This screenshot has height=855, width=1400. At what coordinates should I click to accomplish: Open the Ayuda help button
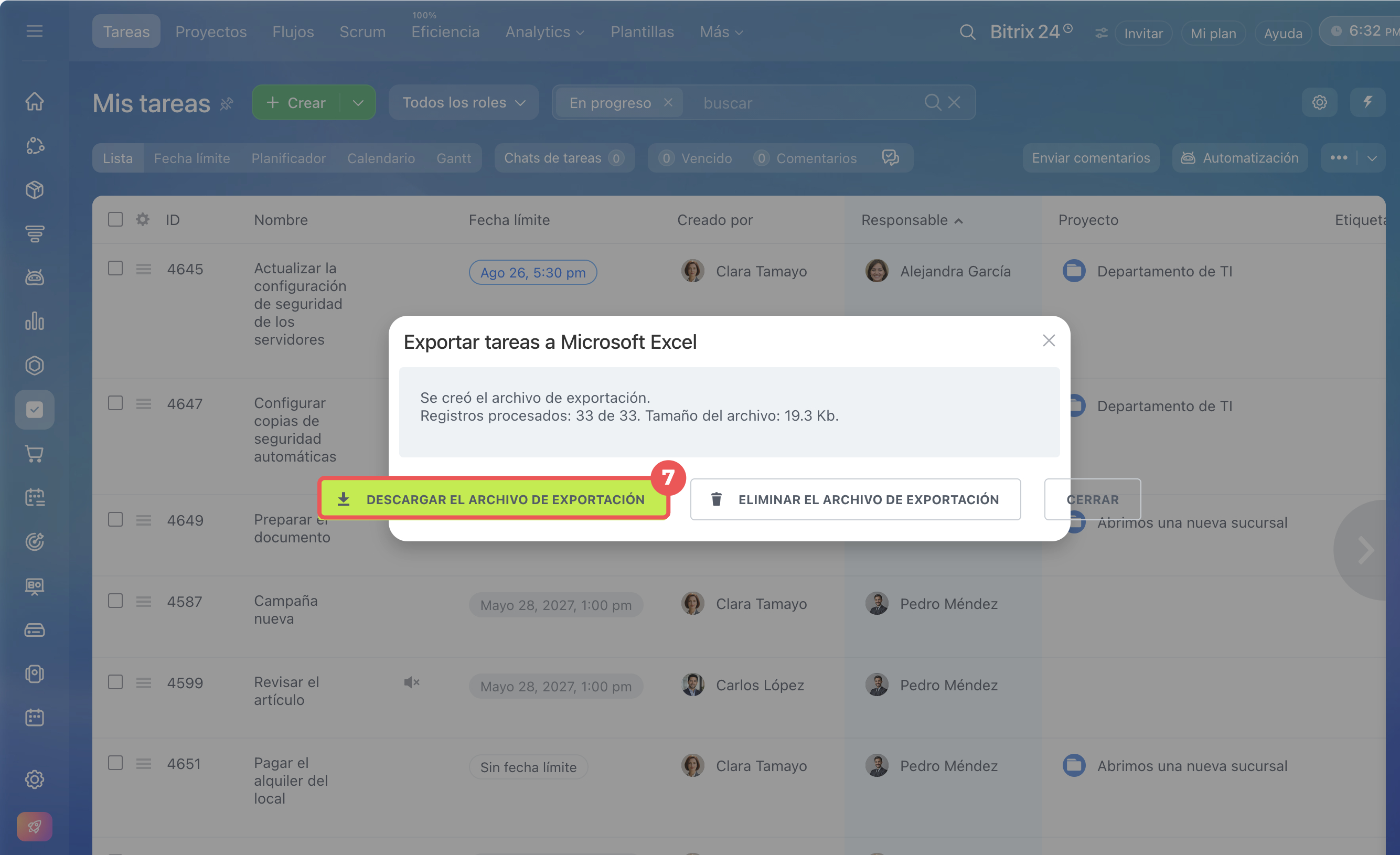click(x=1283, y=34)
